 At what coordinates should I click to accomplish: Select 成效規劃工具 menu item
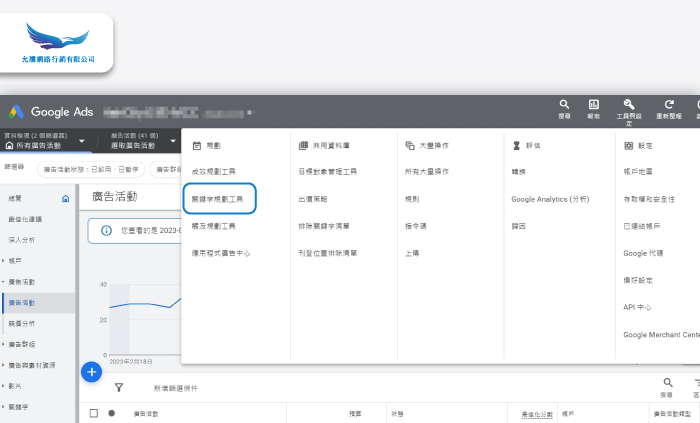214,172
